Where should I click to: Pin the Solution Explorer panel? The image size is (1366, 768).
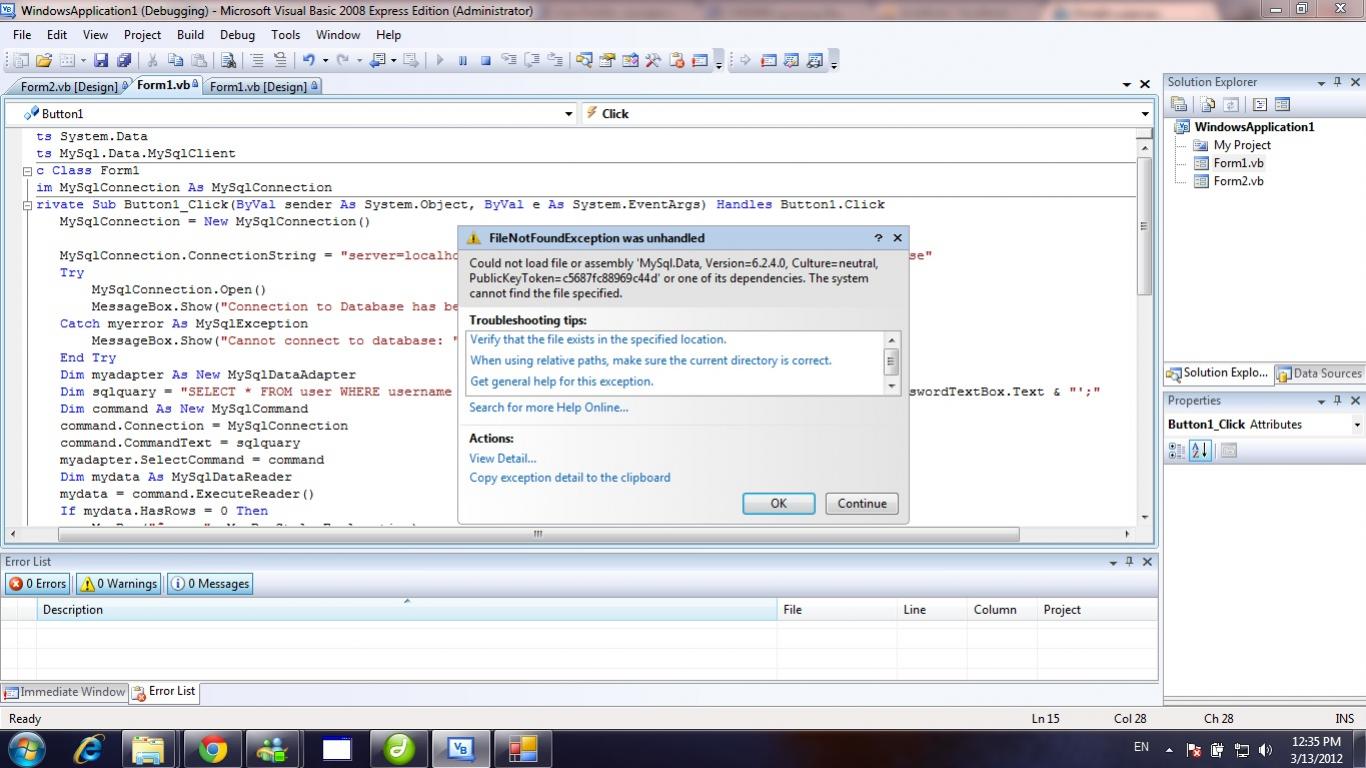pyautogui.click(x=1337, y=82)
